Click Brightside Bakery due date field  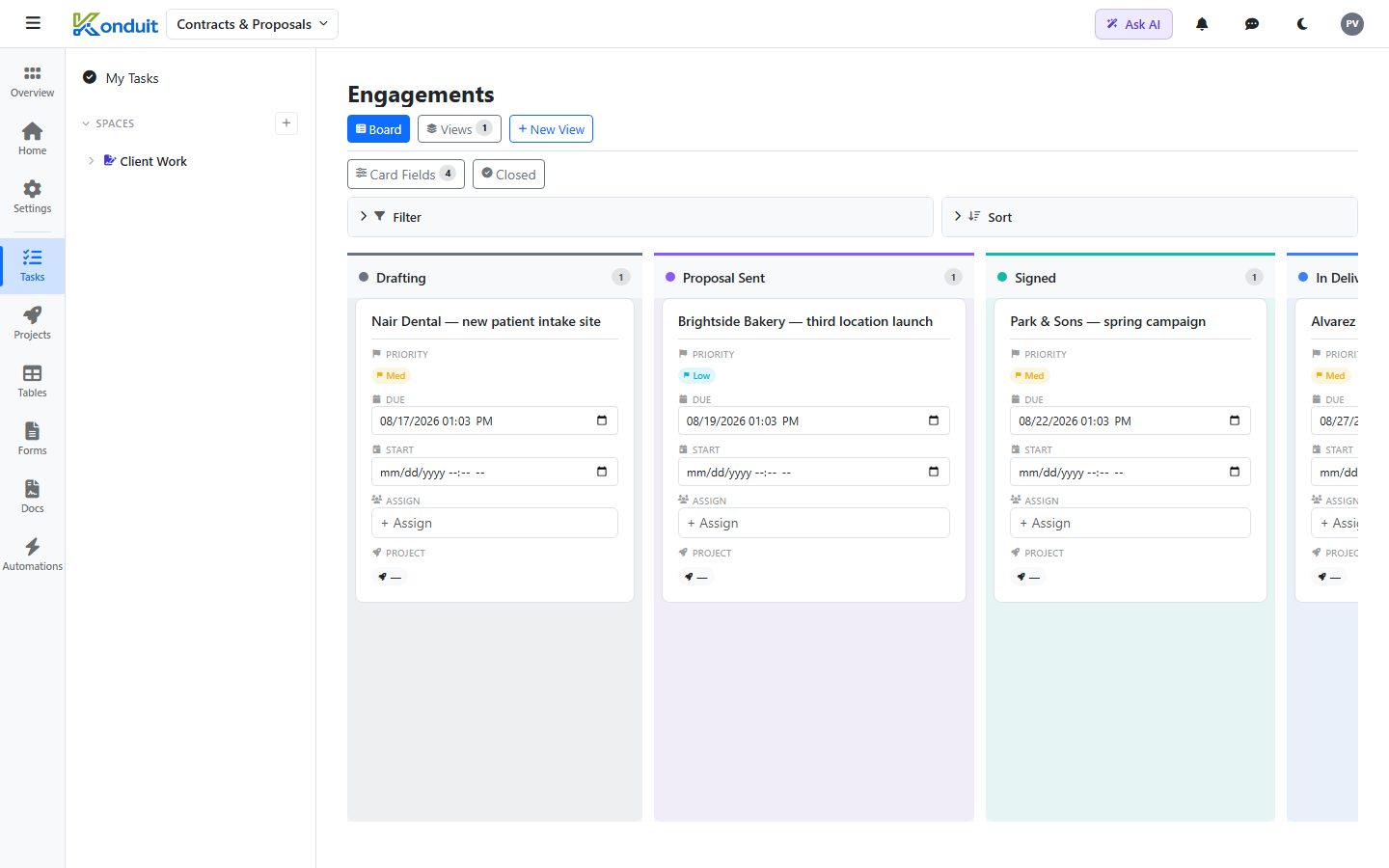(814, 420)
